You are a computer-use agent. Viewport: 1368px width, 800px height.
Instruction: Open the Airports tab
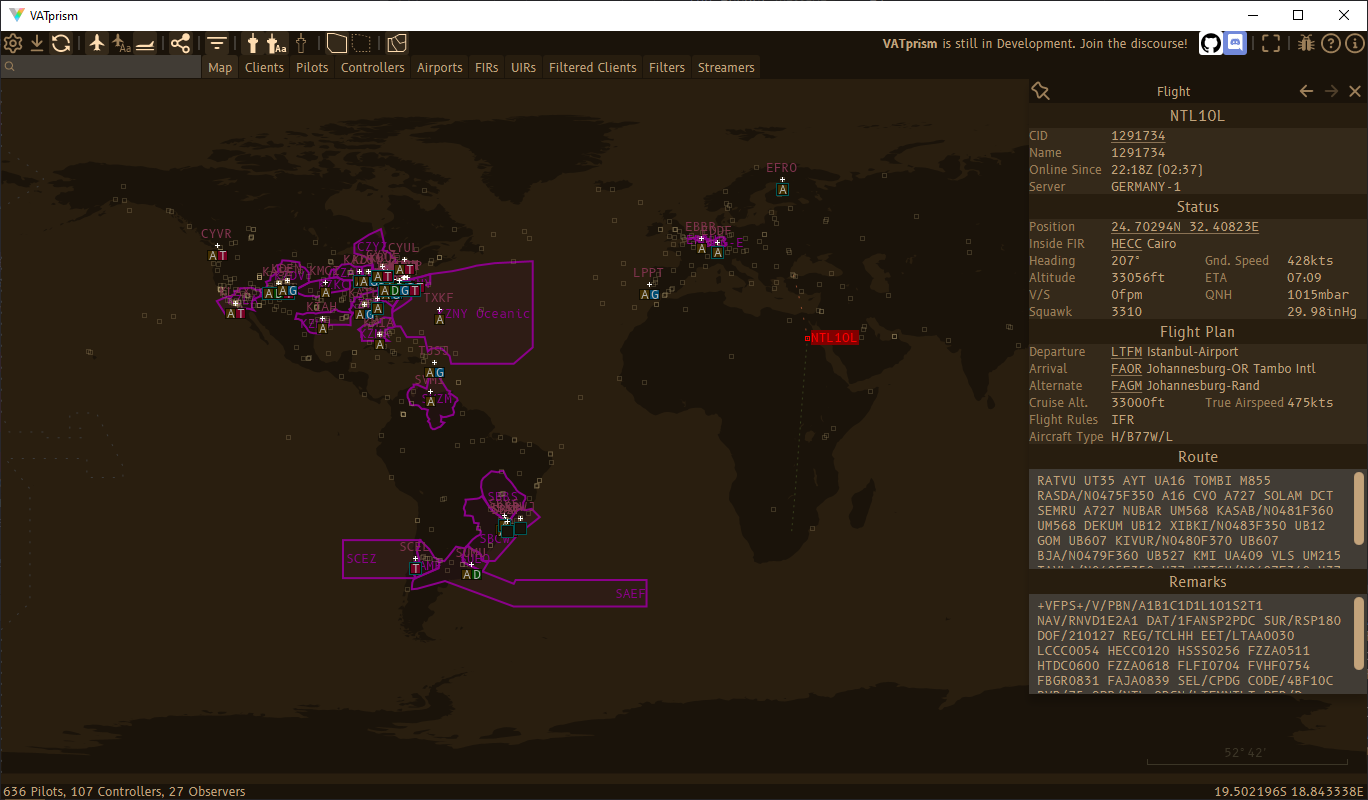point(440,67)
